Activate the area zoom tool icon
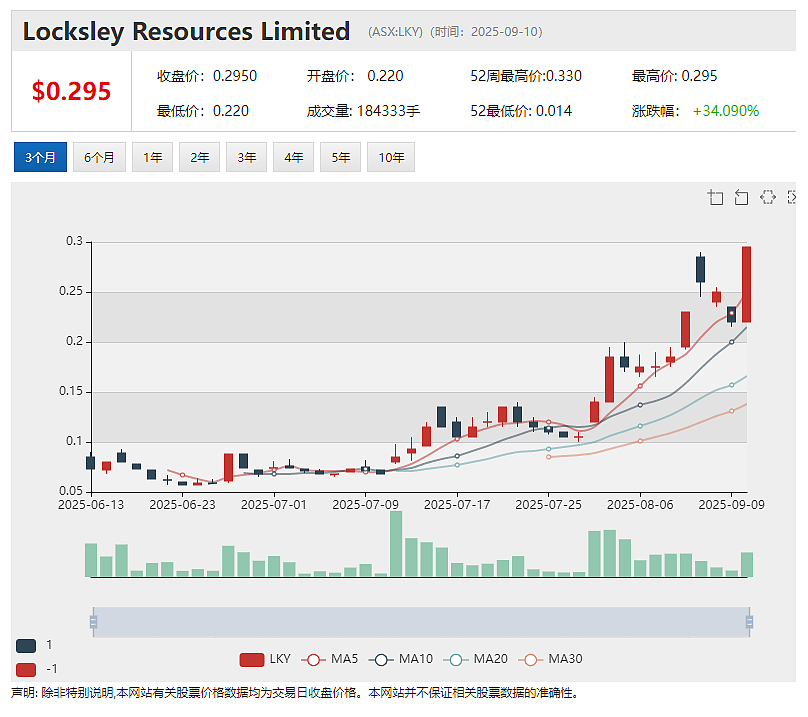The width and height of the screenshot is (808, 717). tap(715, 197)
